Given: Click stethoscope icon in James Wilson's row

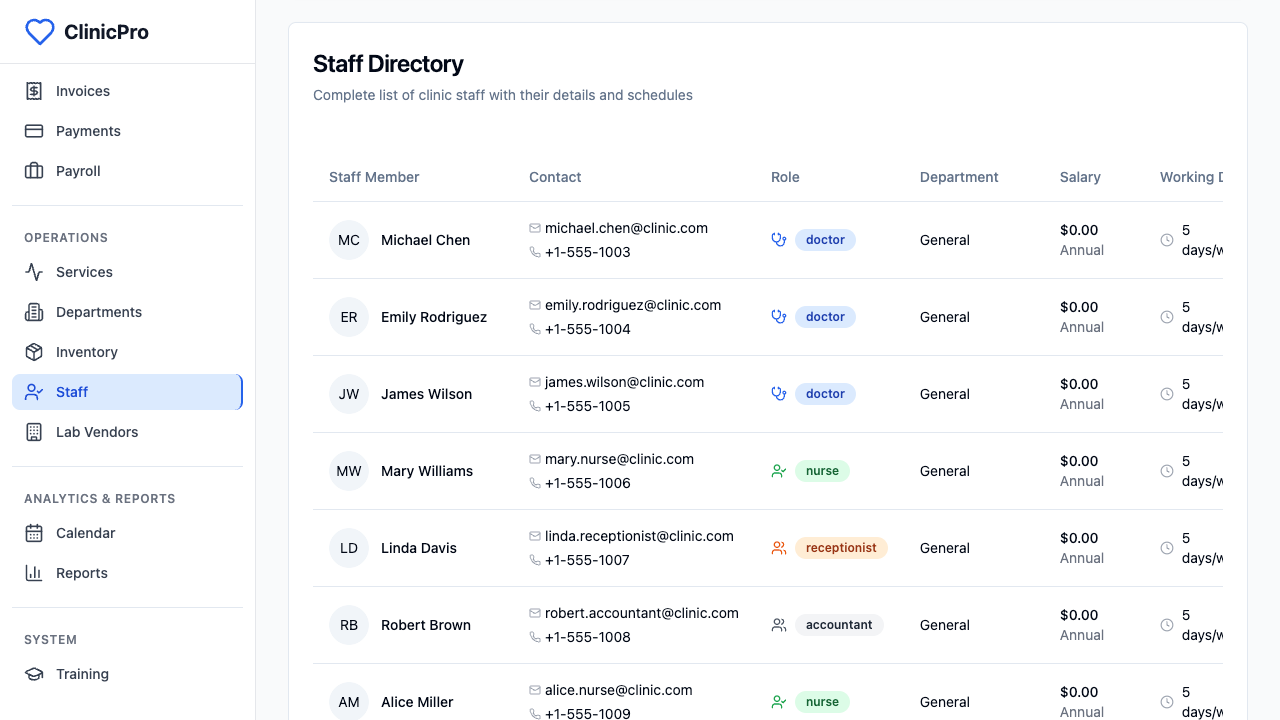Looking at the screenshot, I should tap(779, 394).
